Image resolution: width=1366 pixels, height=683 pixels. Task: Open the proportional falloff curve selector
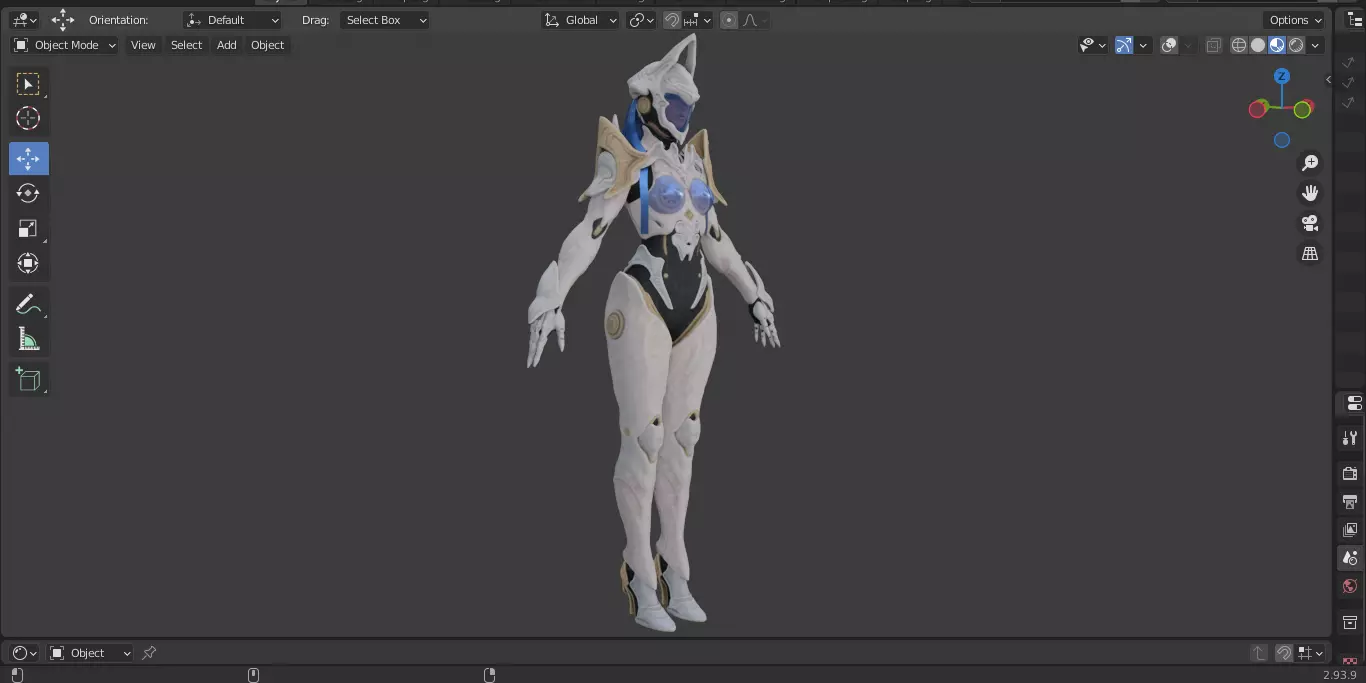(753, 20)
